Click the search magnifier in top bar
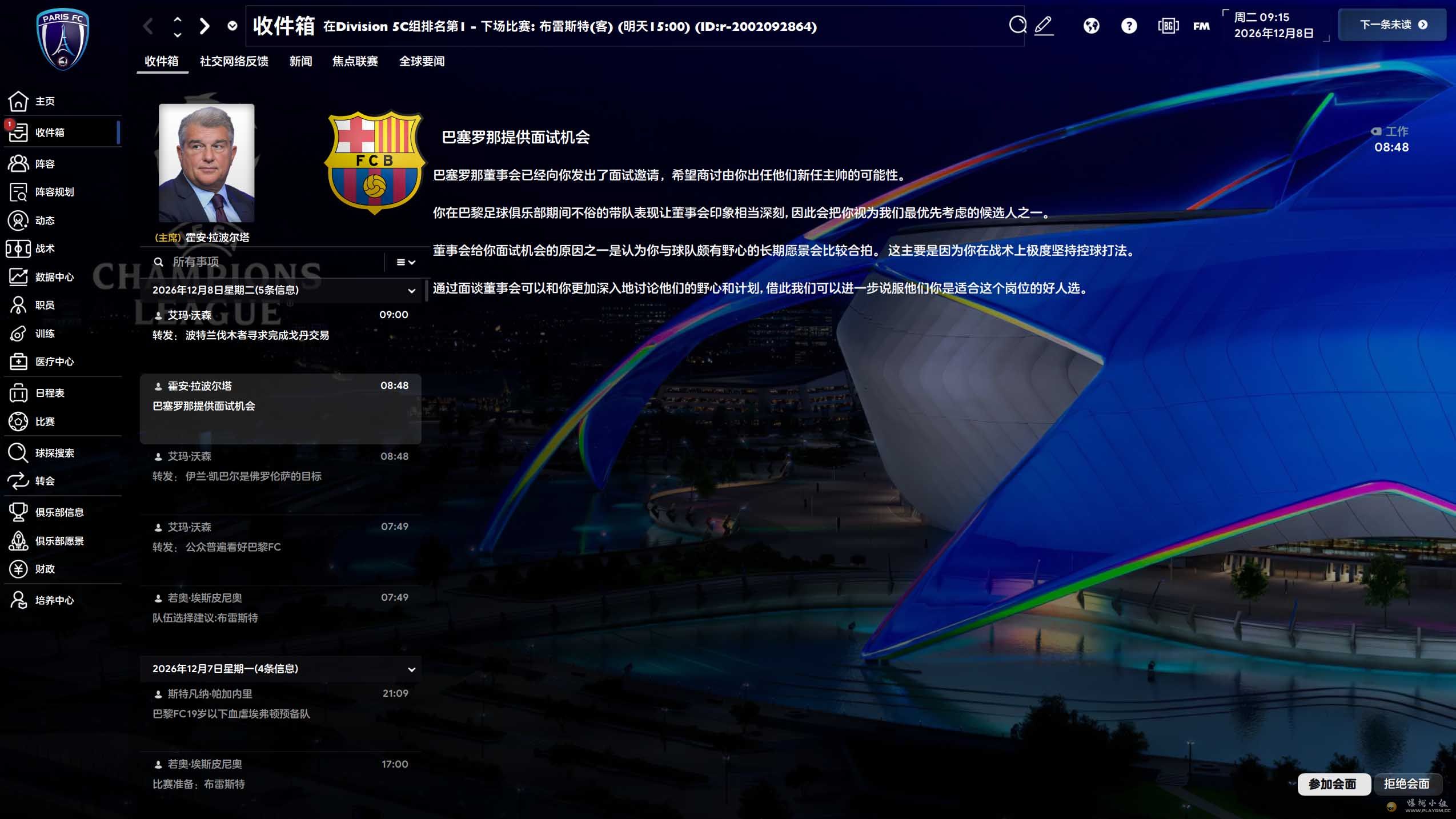Viewport: 1456px width, 819px height. pos(1017,25)
